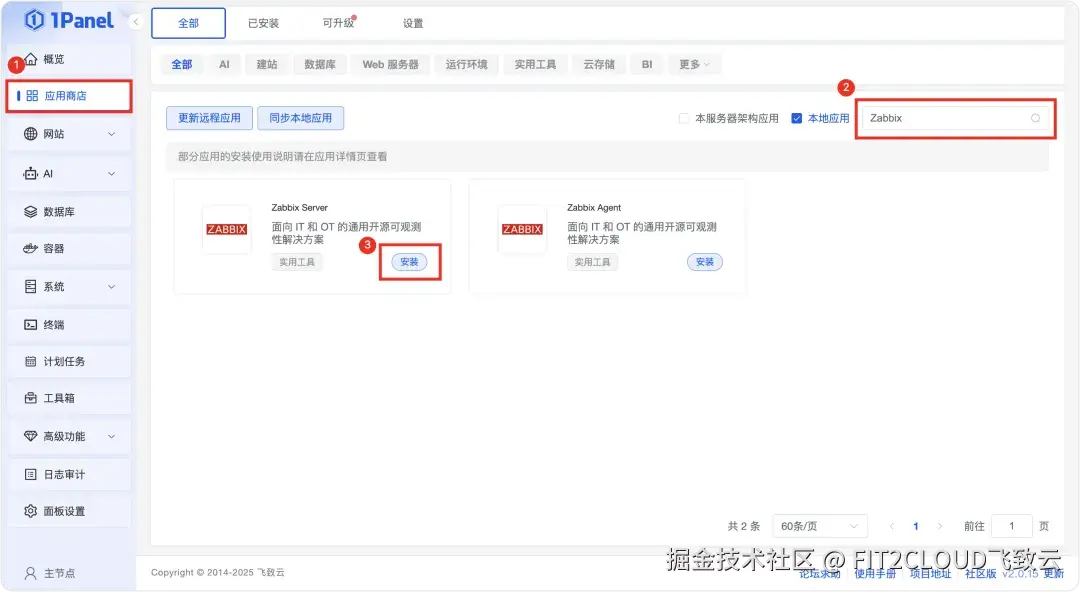The width and height of the screenshot is (1080, 592).
Task: Click the 更新远程应用 button
Action: pyautogui.click(x=209, y=118)
